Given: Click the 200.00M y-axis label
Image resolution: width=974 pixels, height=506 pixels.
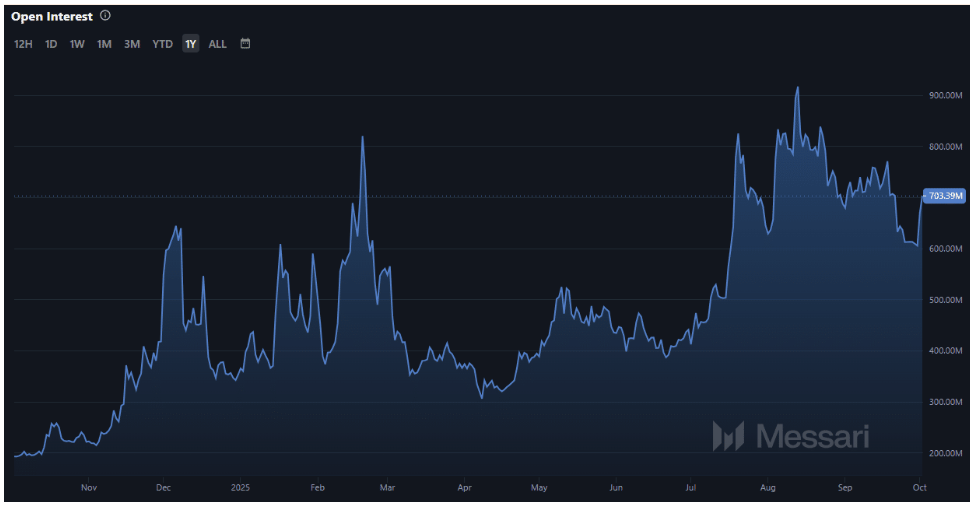Looking at the screenshot, I should tap(946, 454).
